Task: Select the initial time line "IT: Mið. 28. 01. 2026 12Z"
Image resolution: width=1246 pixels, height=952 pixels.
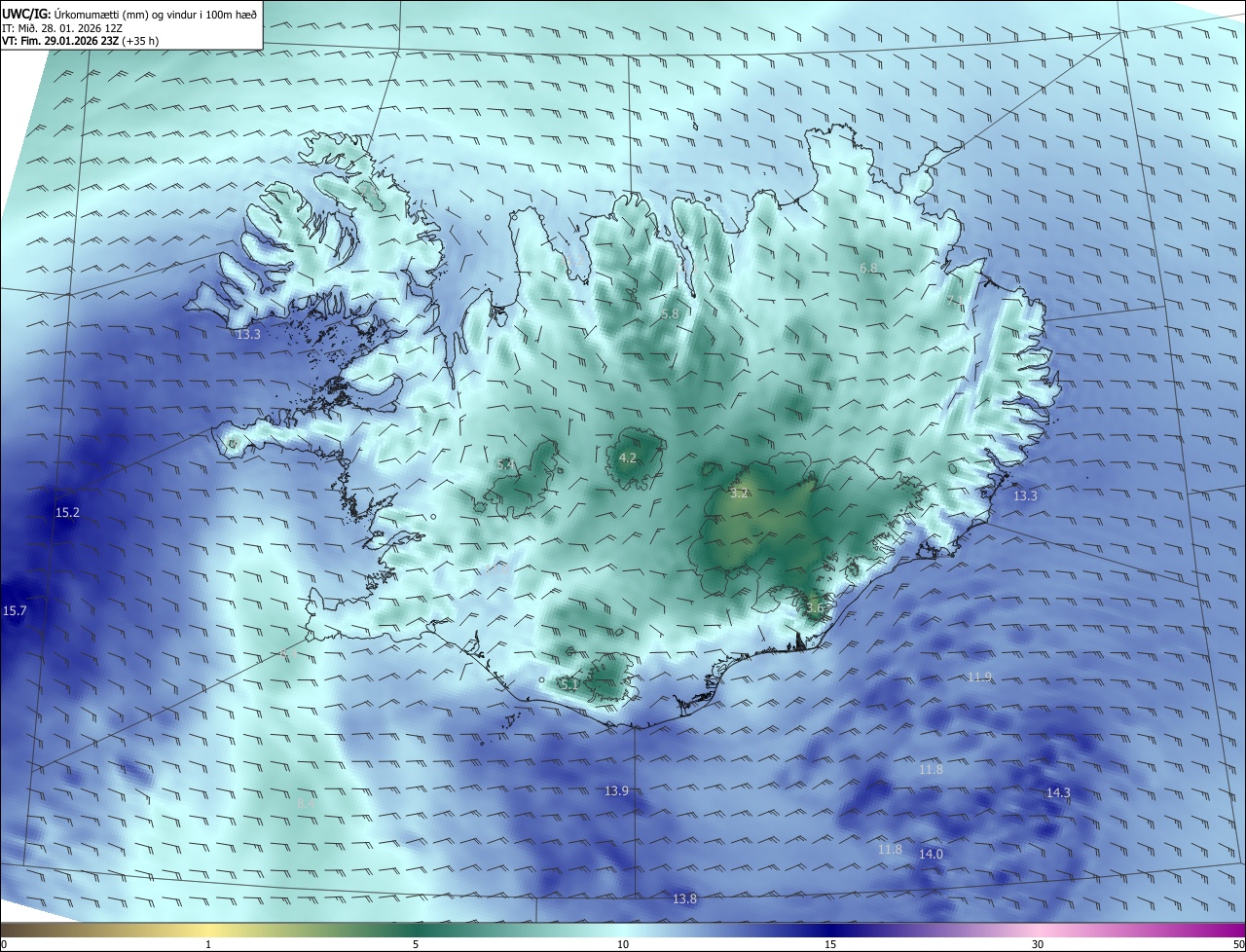Action: pyautogui.click(x=62, y=27)
